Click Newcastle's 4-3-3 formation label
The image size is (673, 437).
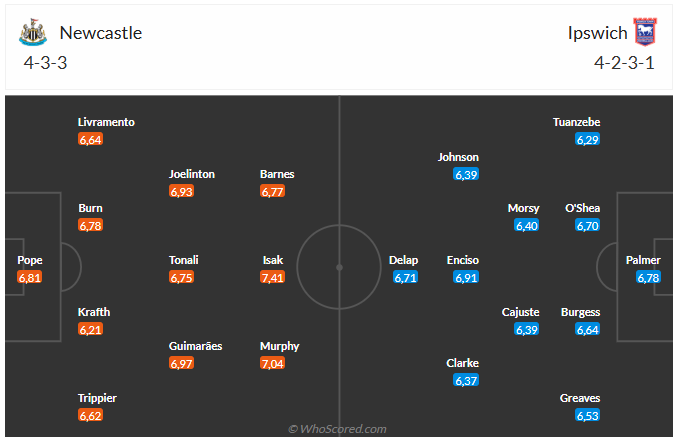coord(45,62)
